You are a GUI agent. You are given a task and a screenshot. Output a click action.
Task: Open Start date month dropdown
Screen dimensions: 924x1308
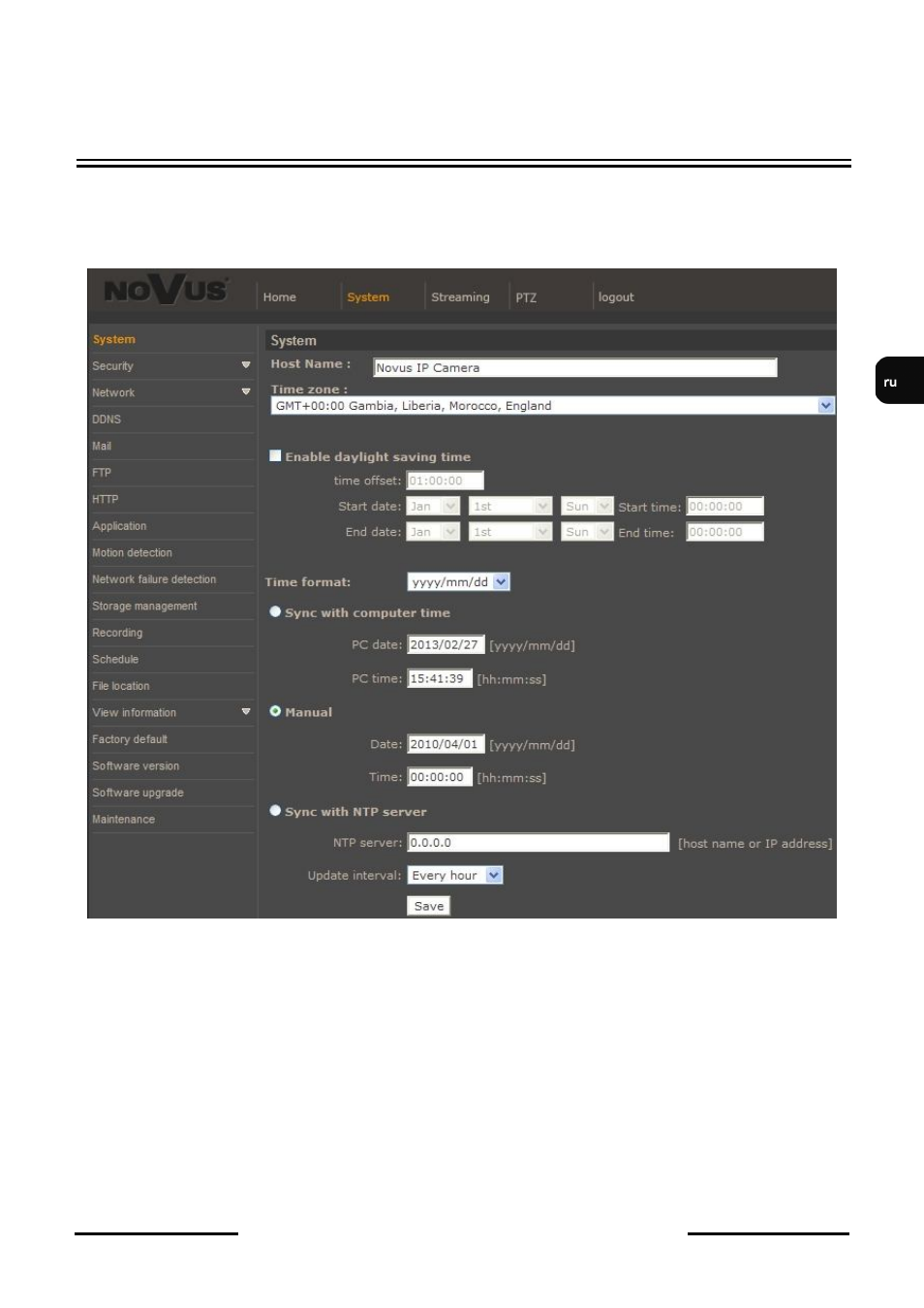(x=433, y=506)
